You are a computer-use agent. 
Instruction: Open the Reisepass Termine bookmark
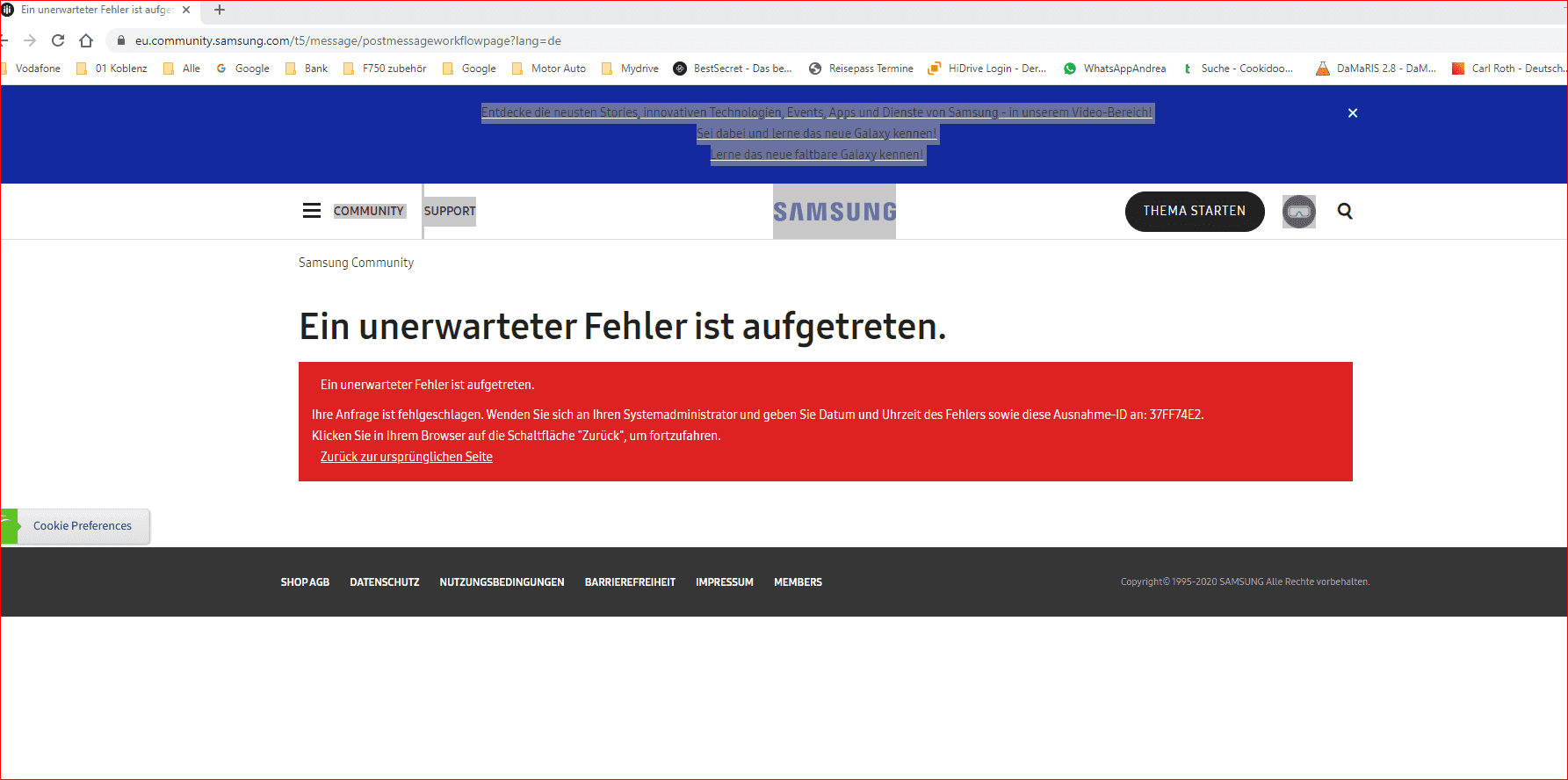pyautogui.click(x=861, y=69)
